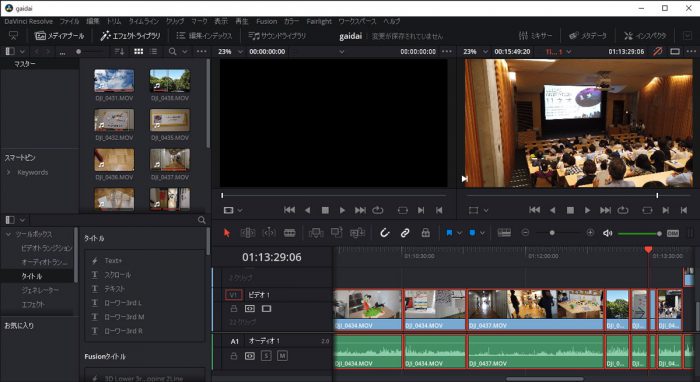The width and height of the screenshot is (700, 382).
Task: Open the タイムライン menu
Action: click(x=144, y=21)
